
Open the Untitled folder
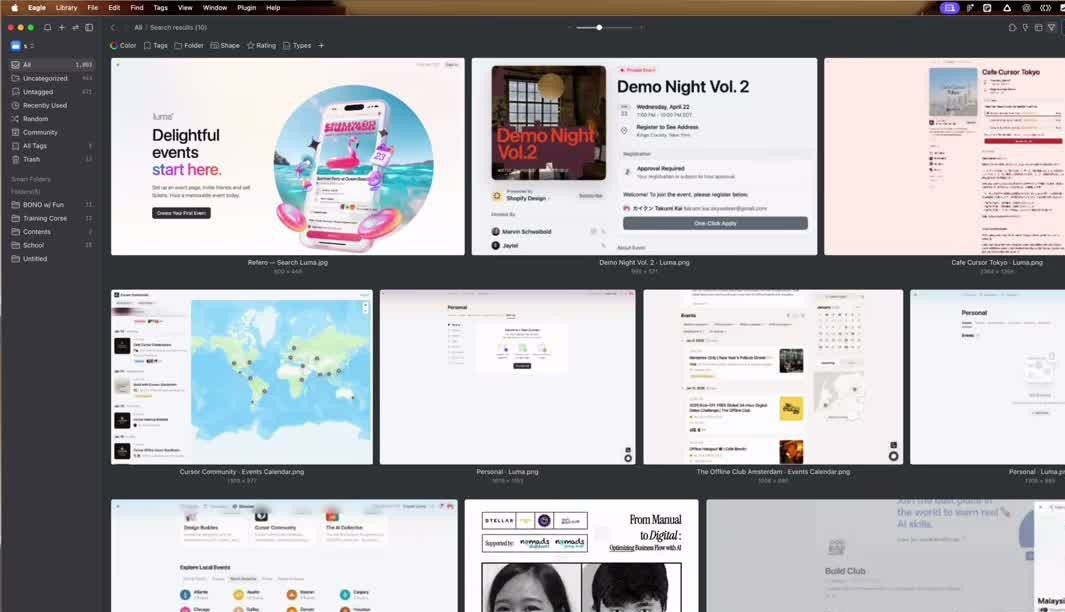[52, 259]
